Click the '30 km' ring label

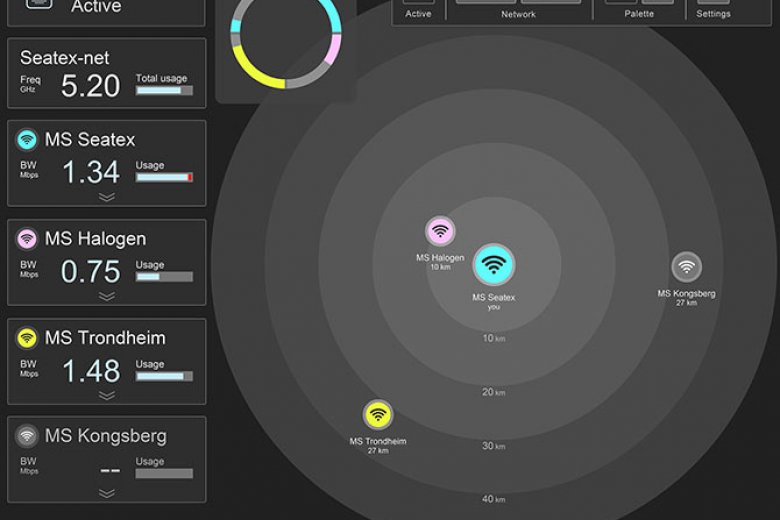493,446
